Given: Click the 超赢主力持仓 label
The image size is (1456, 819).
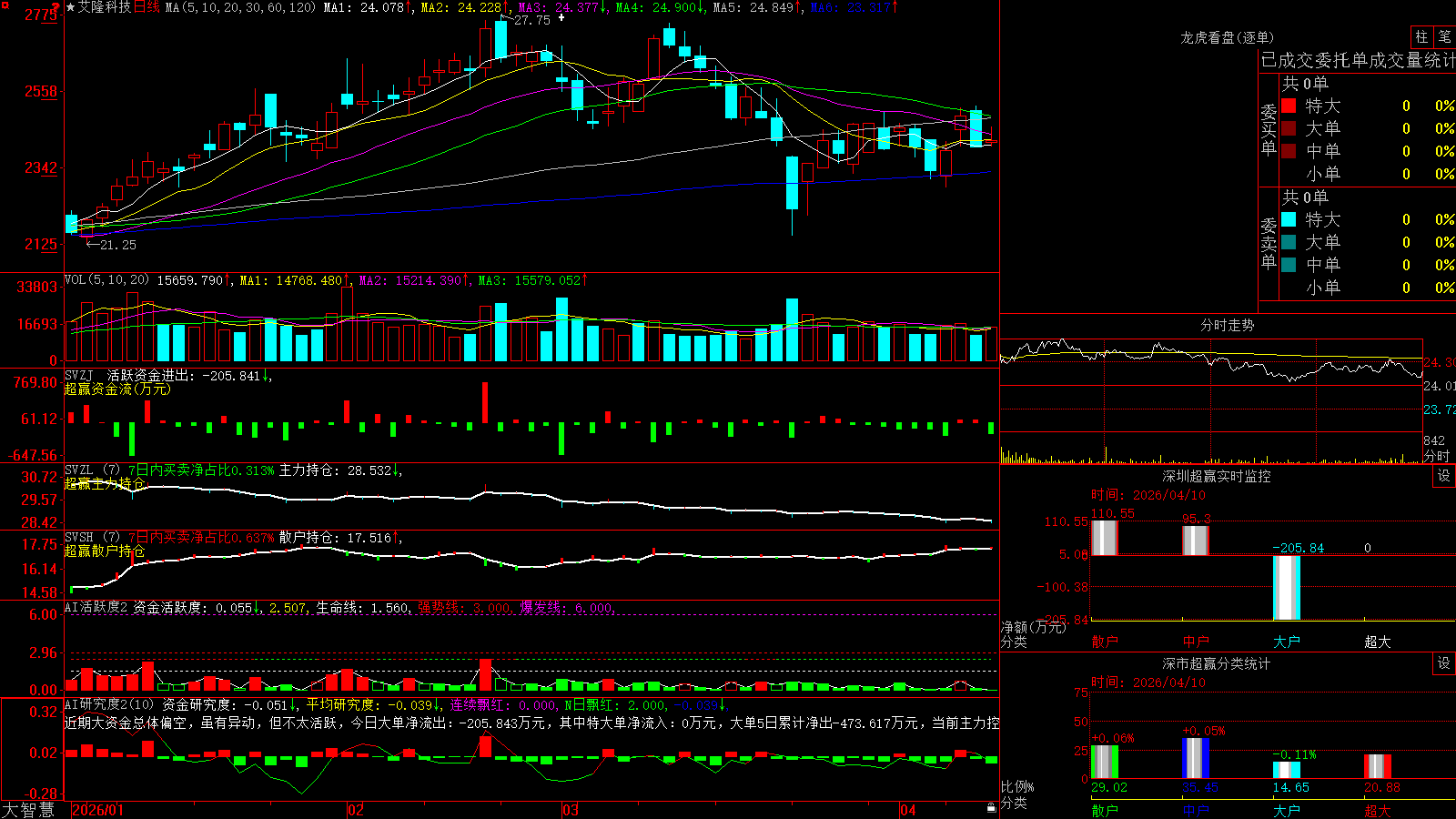Looking at the screenshot, I should [x=105, y=483].
